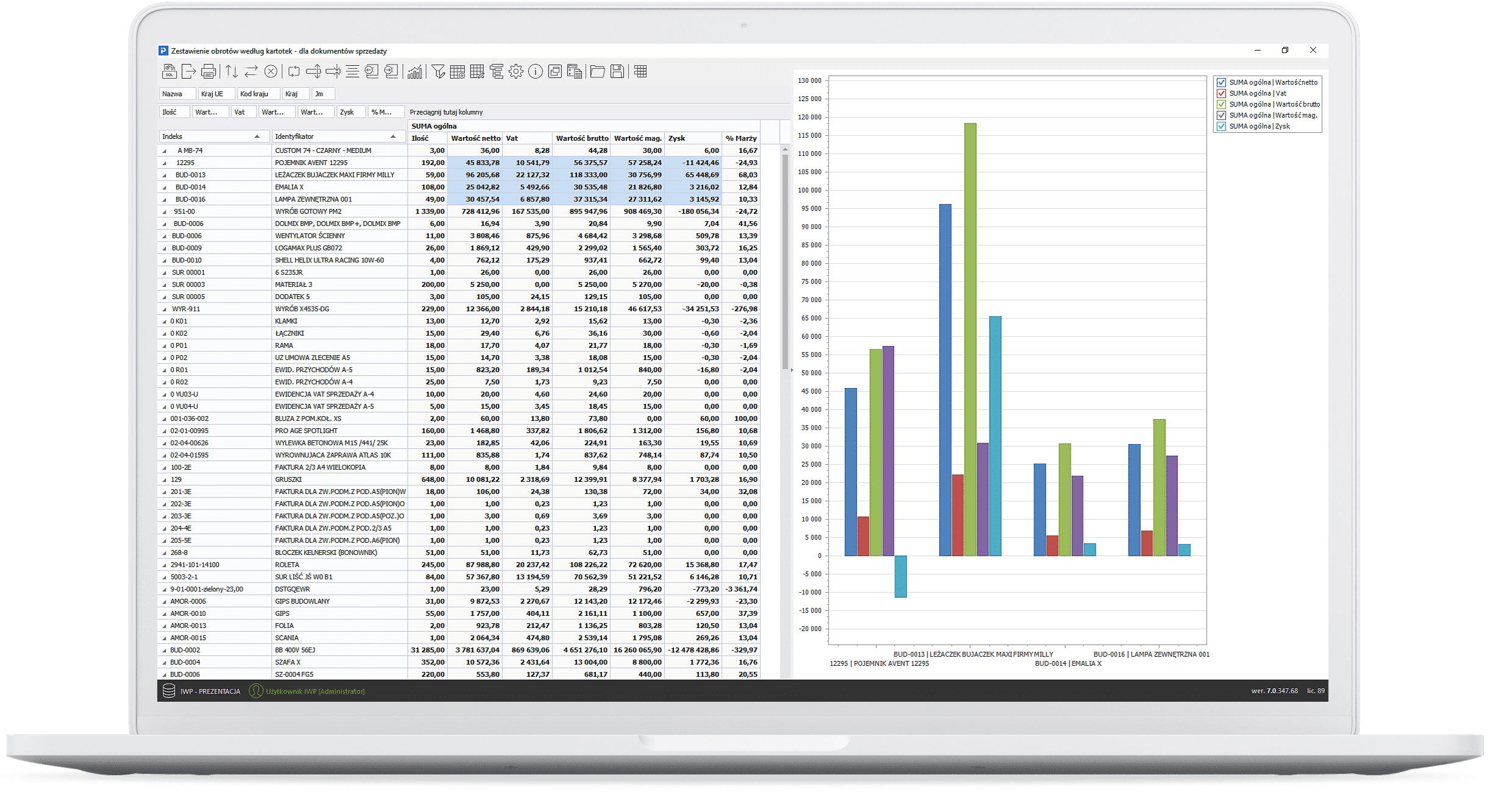Click the expand vertically arrows icon
The image size is (1493, 812).
point(313,72)
